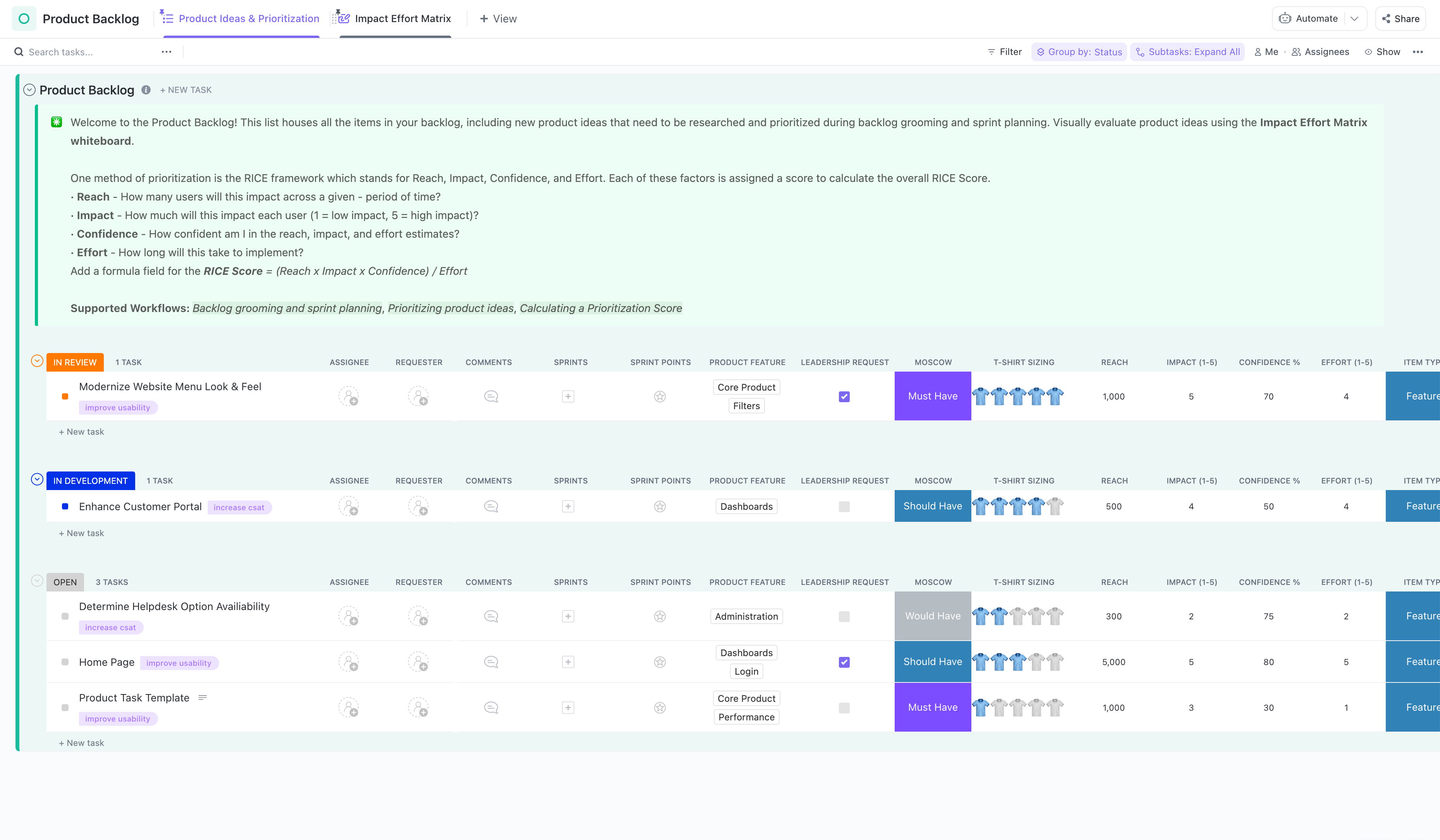Add assignee to Product Task Template

349,708
